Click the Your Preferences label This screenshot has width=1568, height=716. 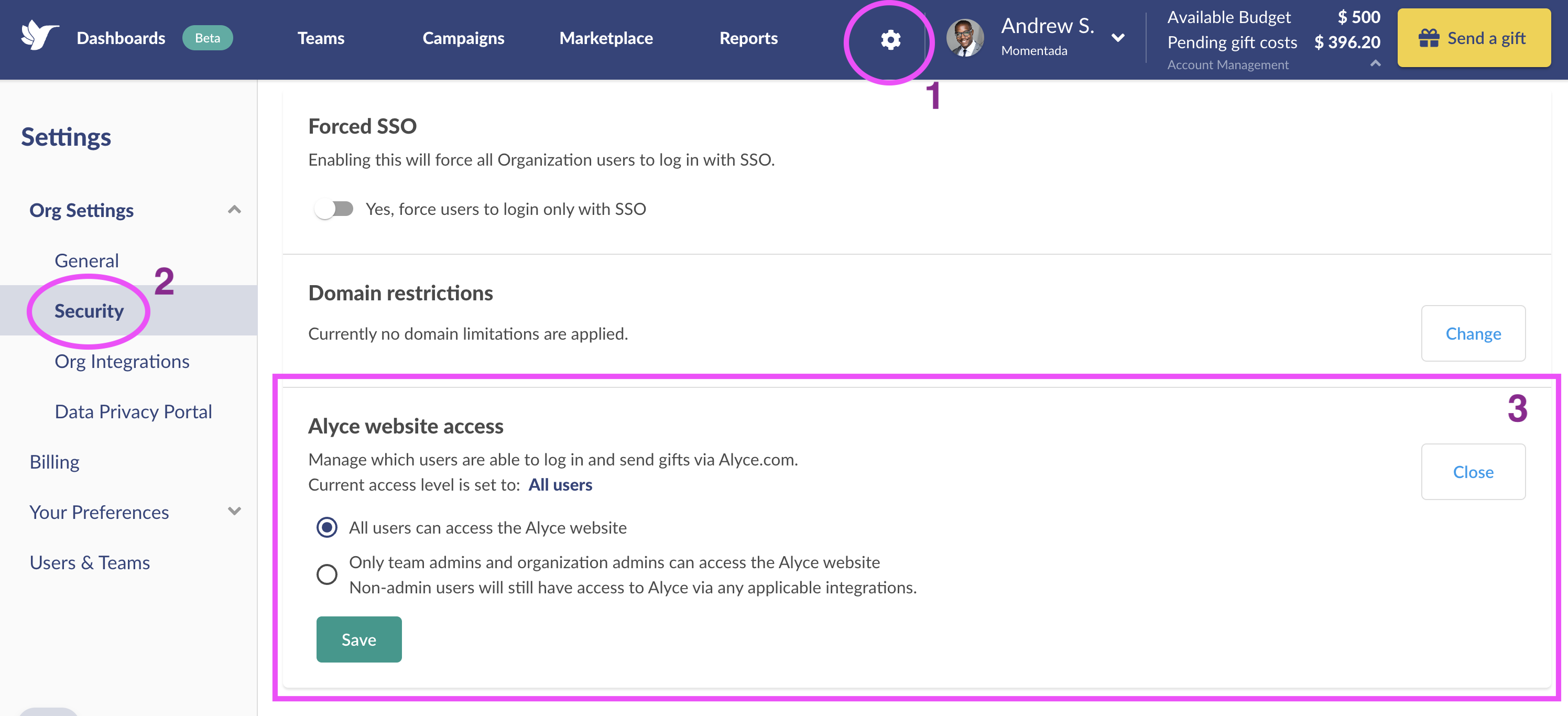[99, 512]
